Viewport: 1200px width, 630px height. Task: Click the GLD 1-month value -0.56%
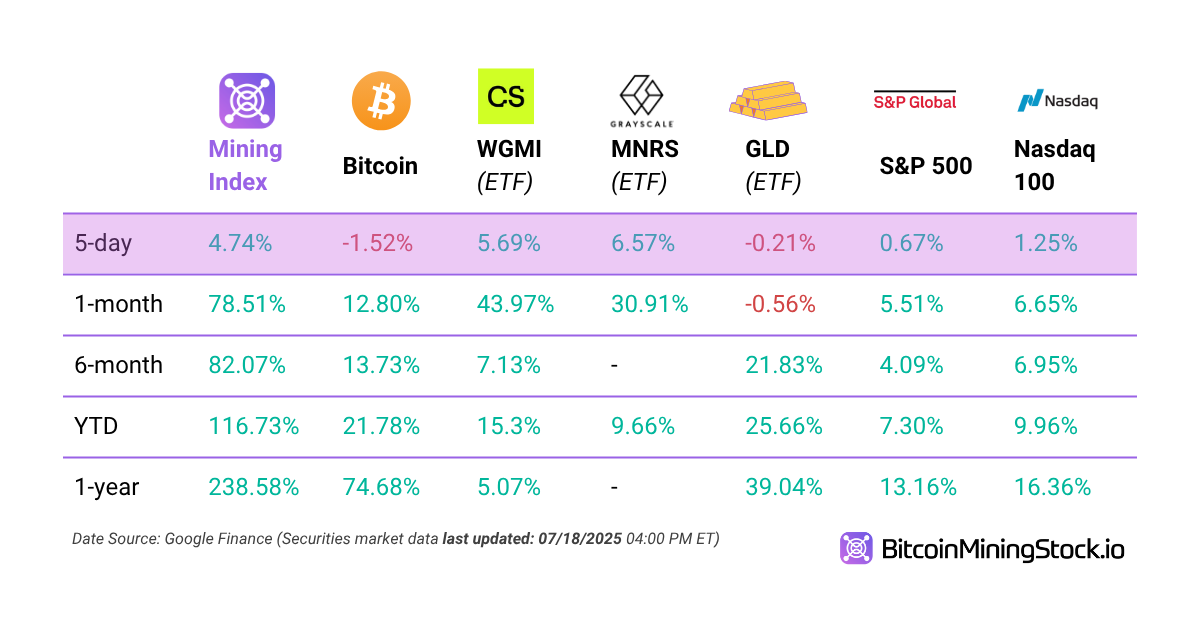click(780, 304)
